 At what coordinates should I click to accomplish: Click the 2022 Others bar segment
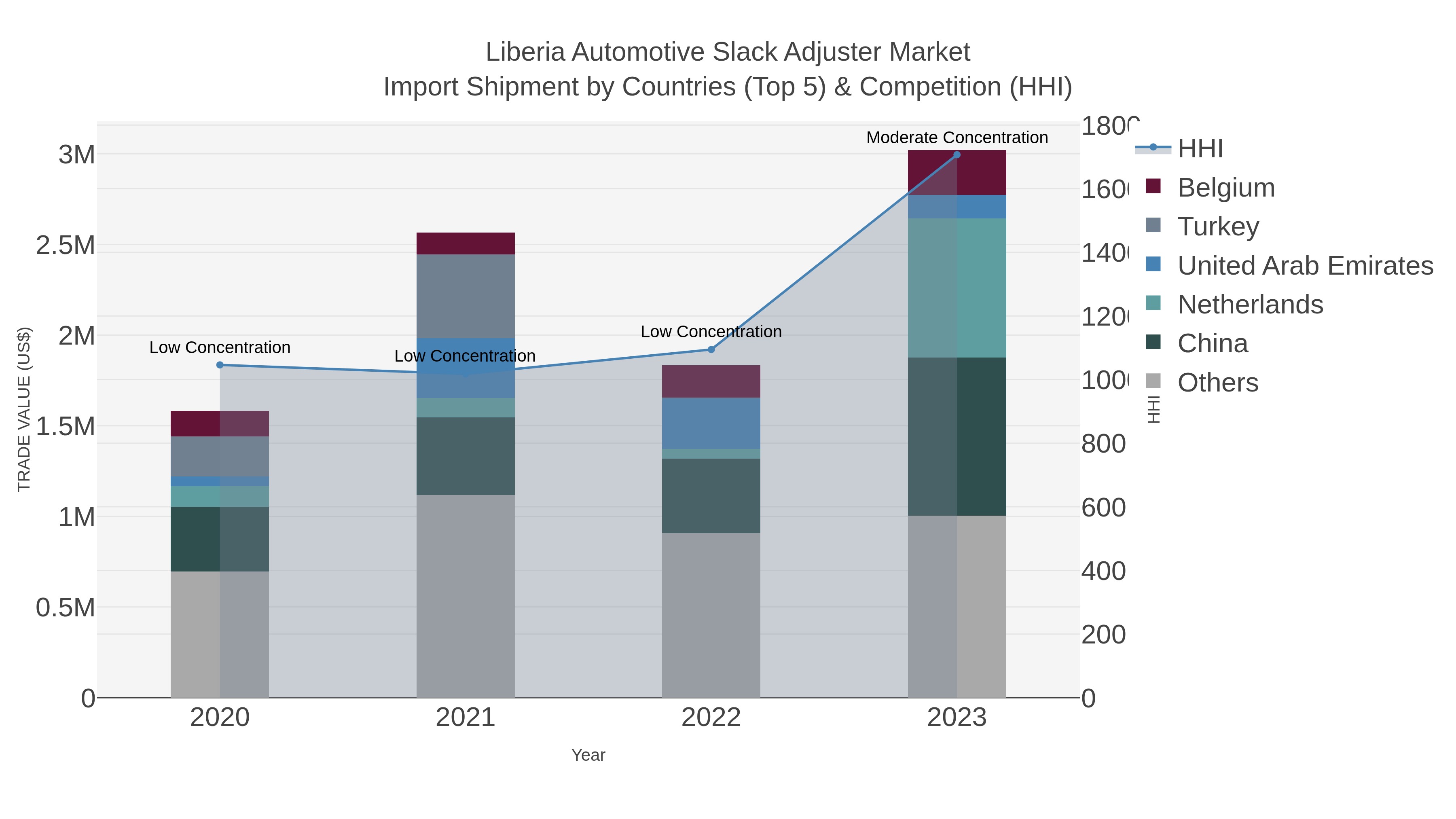click(711, 615)
